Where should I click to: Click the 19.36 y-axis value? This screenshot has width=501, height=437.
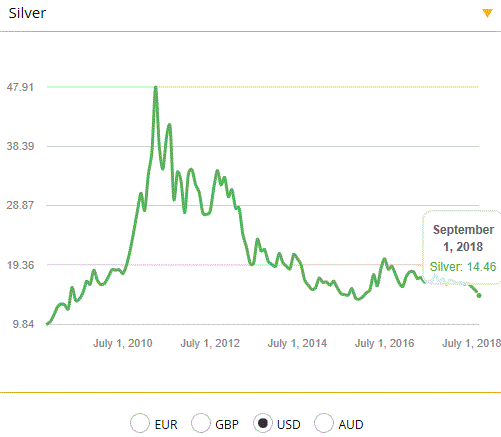[x=20, y=265]
